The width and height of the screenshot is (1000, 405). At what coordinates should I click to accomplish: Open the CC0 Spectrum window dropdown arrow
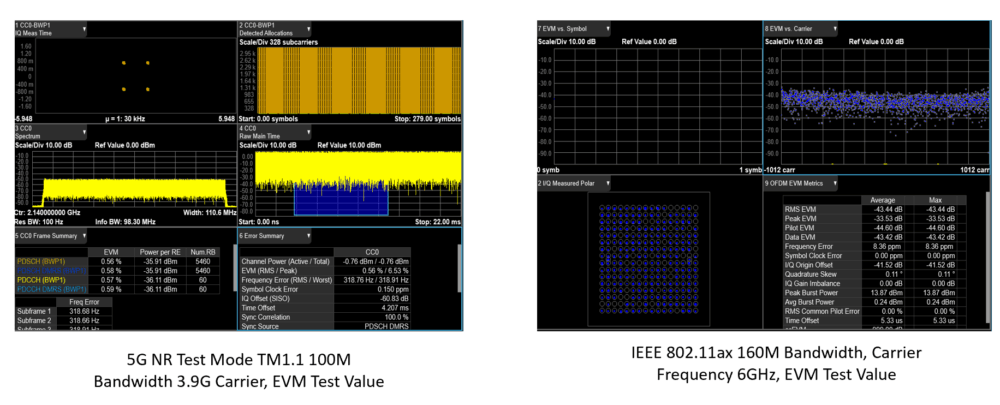click(x=83, y=133)
